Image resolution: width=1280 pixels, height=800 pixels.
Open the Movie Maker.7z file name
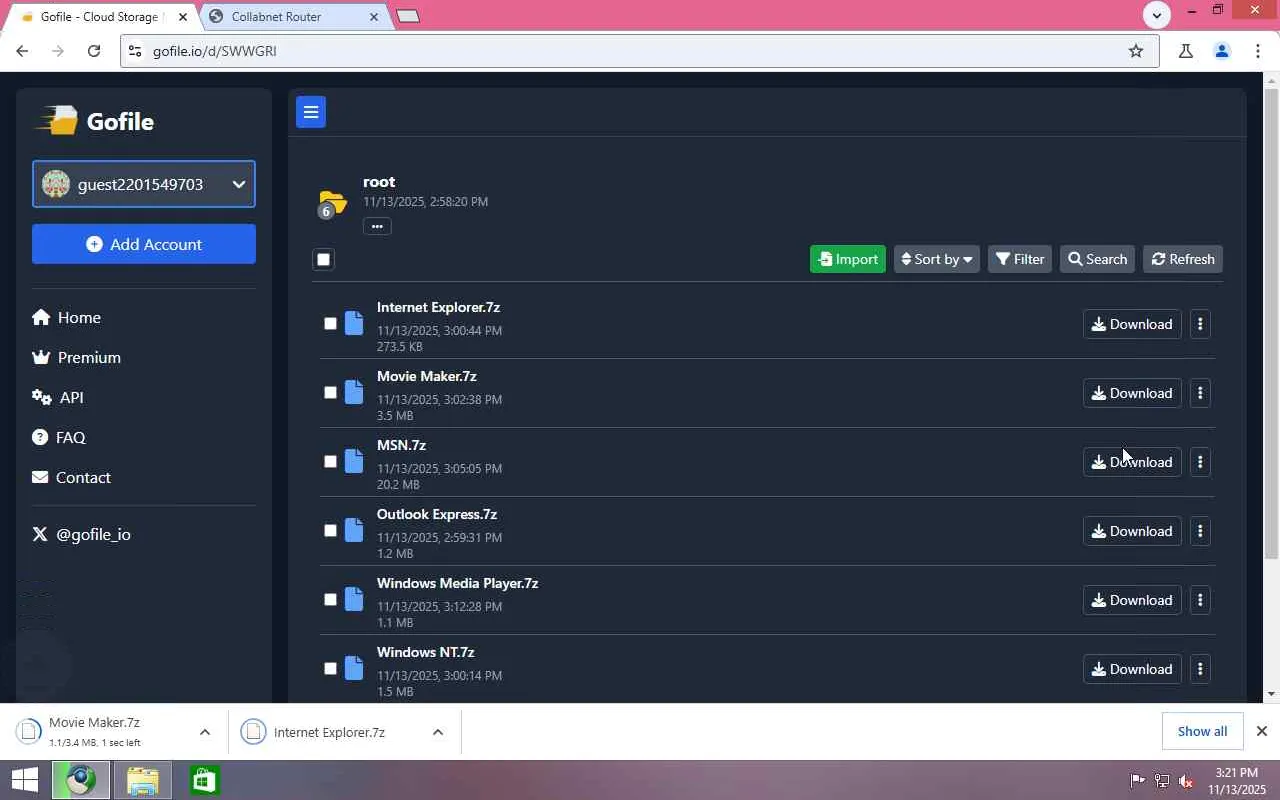click(427, 376)
